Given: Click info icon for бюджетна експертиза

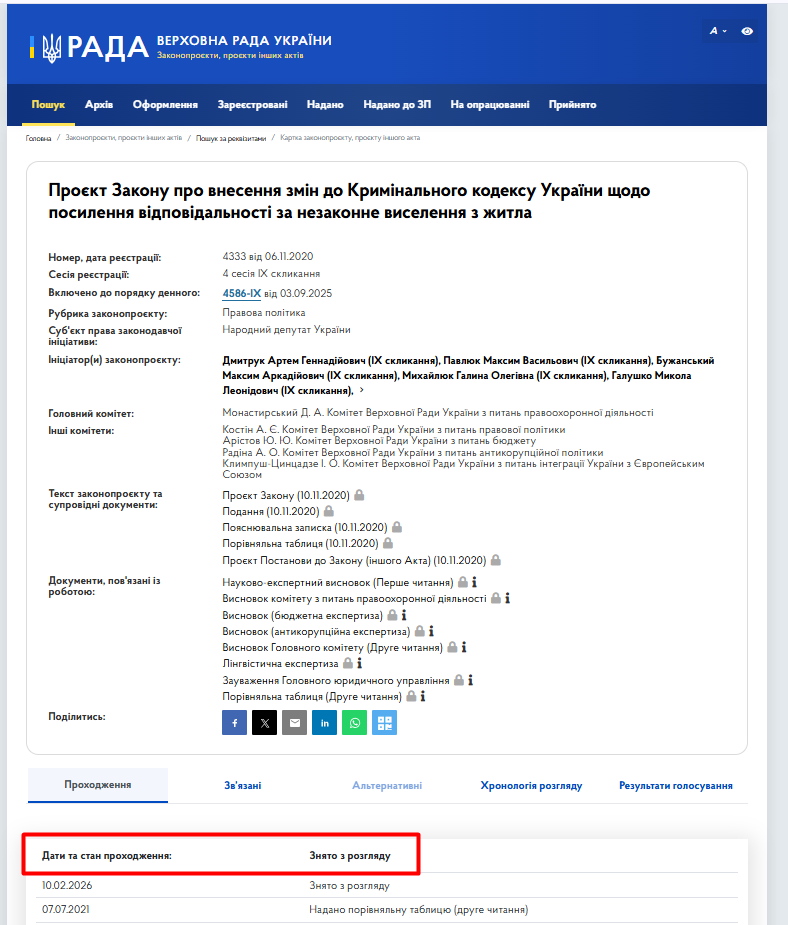Looking at the screenshot, I should click(x=404, y=615).
